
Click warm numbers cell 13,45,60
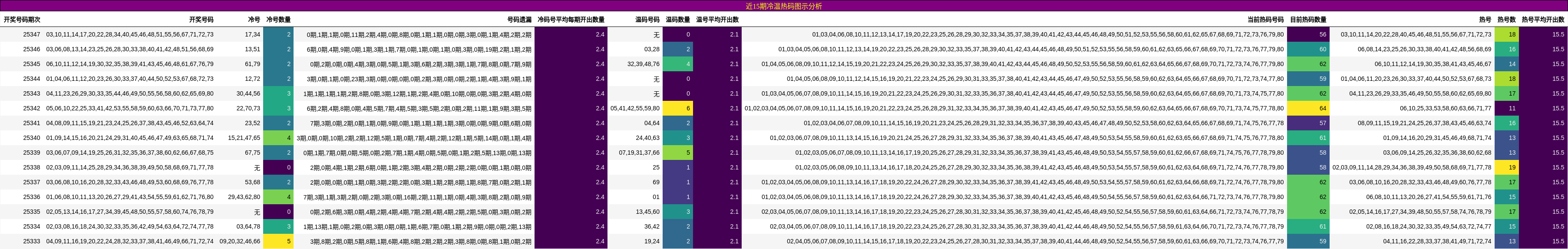tap(648, 212)
